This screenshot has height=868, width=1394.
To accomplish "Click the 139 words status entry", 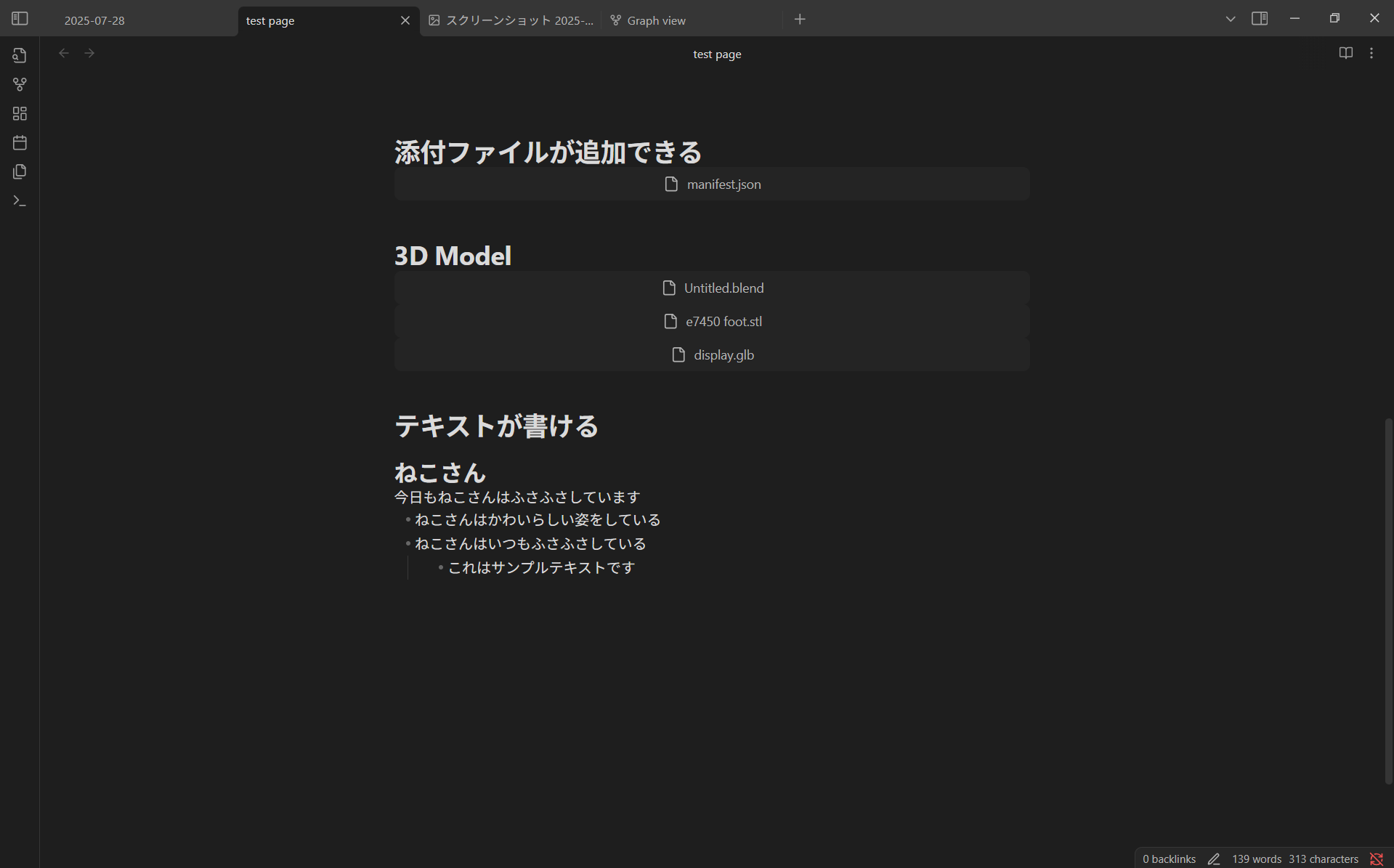I will click(x=1257, y=859).
